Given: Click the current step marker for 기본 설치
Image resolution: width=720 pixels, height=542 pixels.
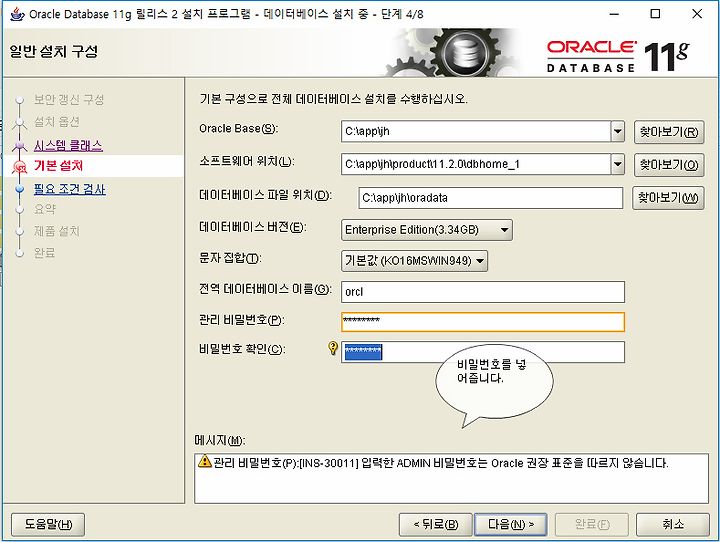Looking at the screenshot, I should pyautogui.click(x=19, y=166).
